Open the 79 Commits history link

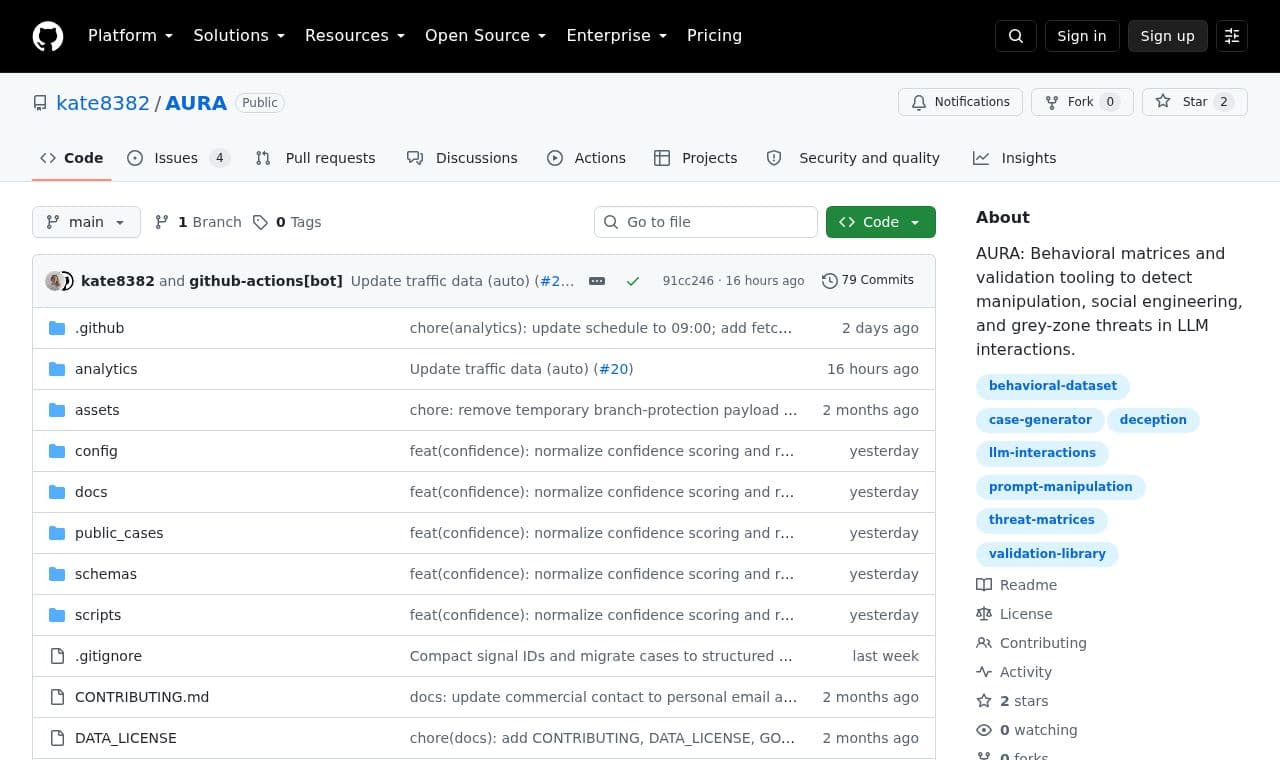[868, 280]
